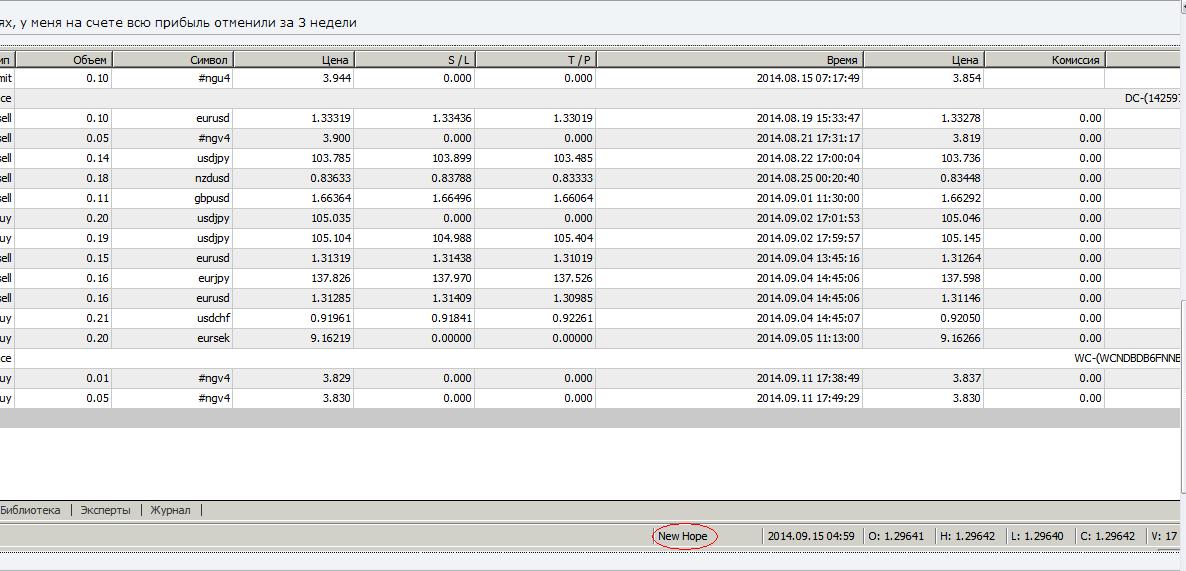Select the Журнал tab
This screenshot has width=1186, height=571.
click(171, 510)
